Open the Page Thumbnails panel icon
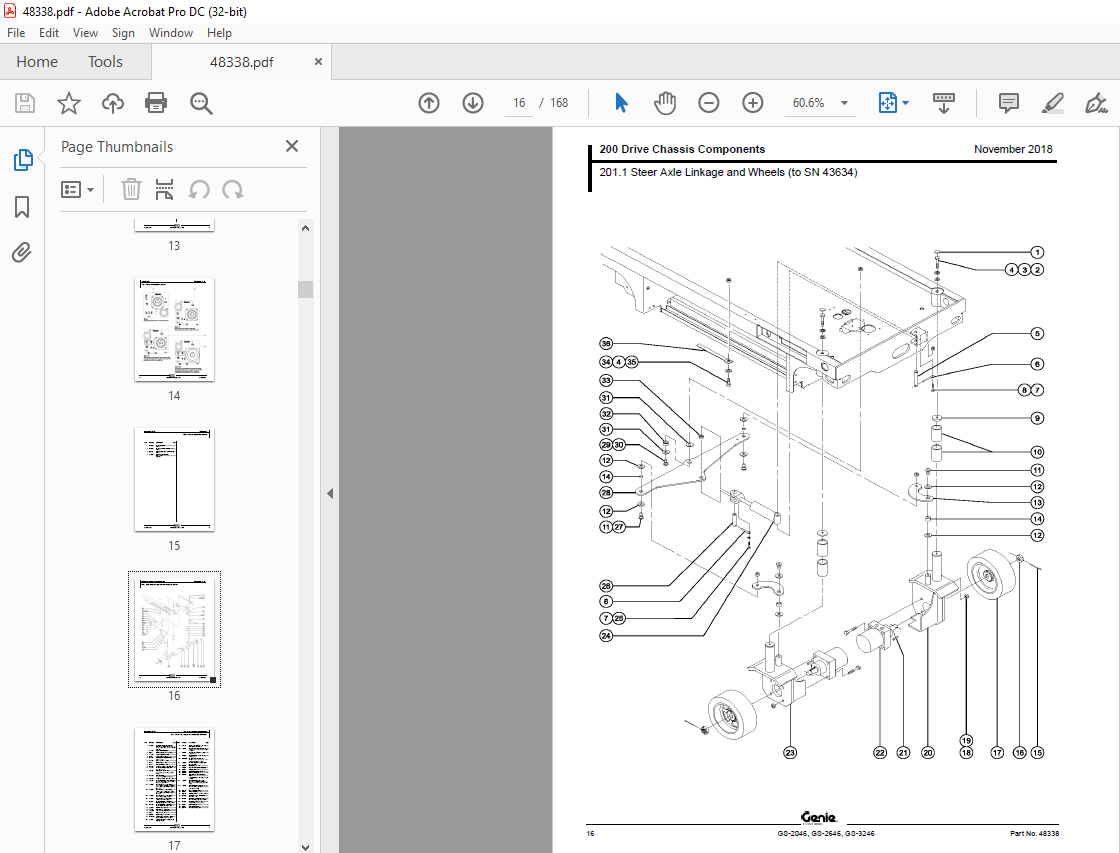The height and width of the screenshot is (853, 1120). pyautogui.click(x=23, y=160)
